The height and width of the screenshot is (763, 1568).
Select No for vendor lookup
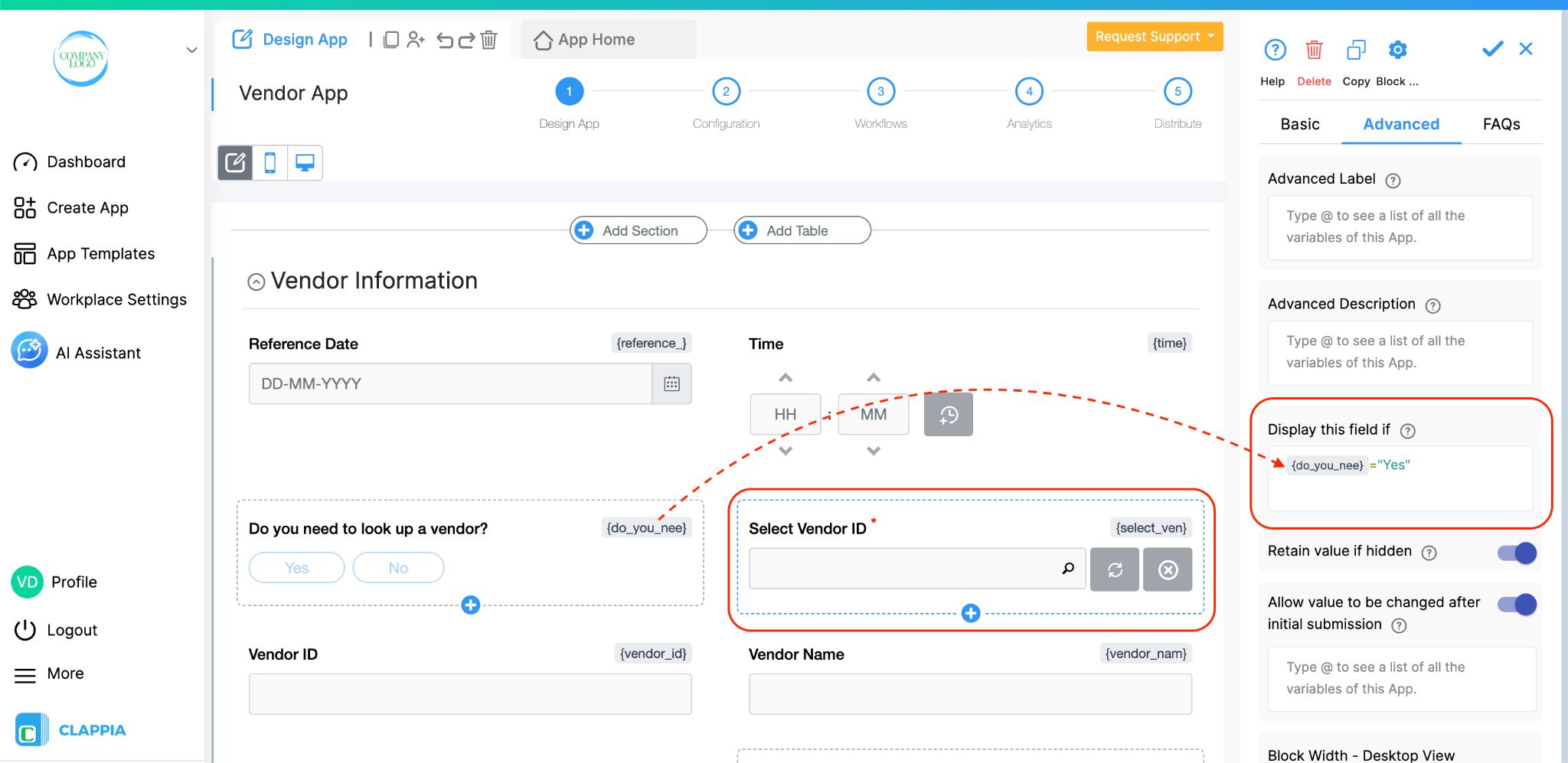pos(398,568)
